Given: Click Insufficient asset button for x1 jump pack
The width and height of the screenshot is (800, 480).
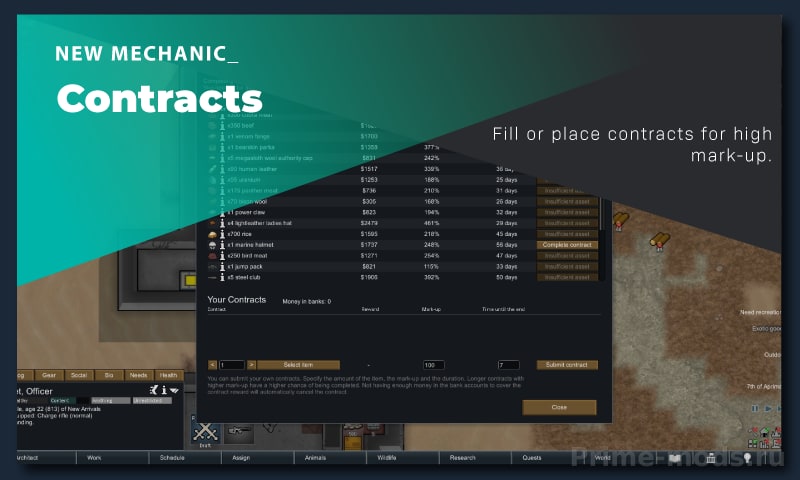Looking at the screenshot, I should tap(567, 267).
